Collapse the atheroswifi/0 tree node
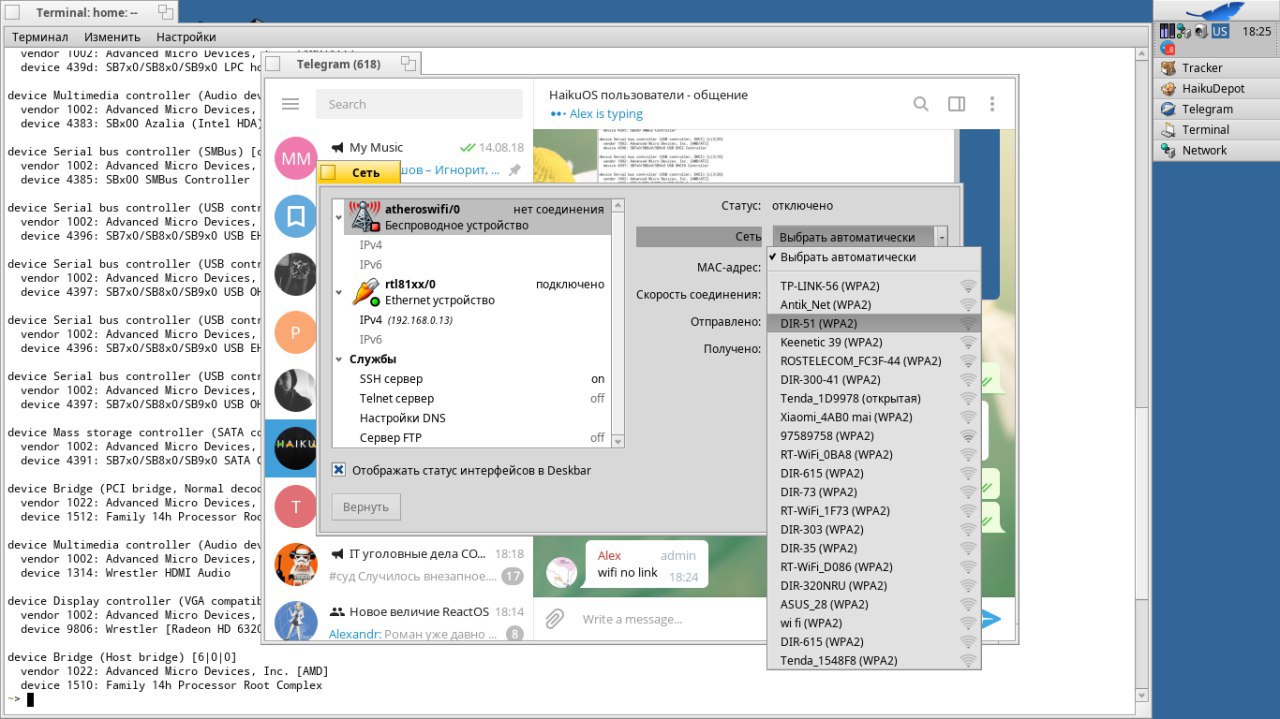The height and width of the screenshot is (719, 1280). point(339,216)
